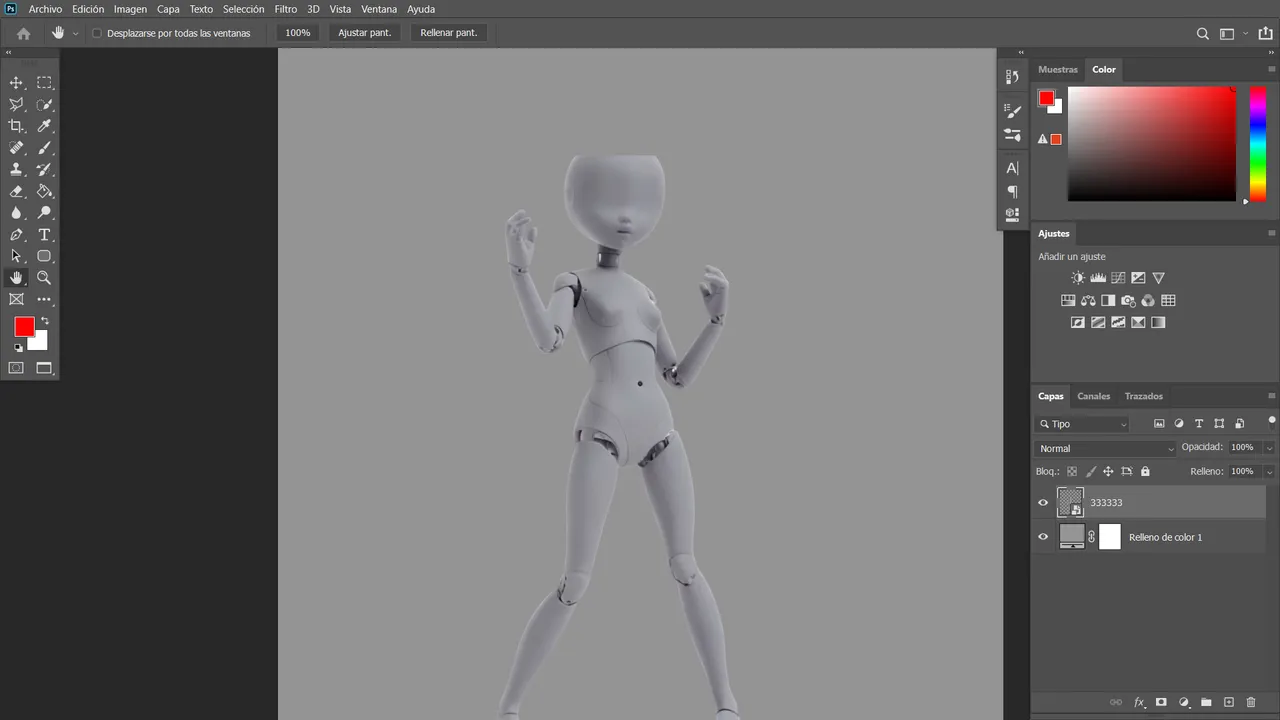
Task: Select the Zoom magnifier tool
Action: point(44,278)
